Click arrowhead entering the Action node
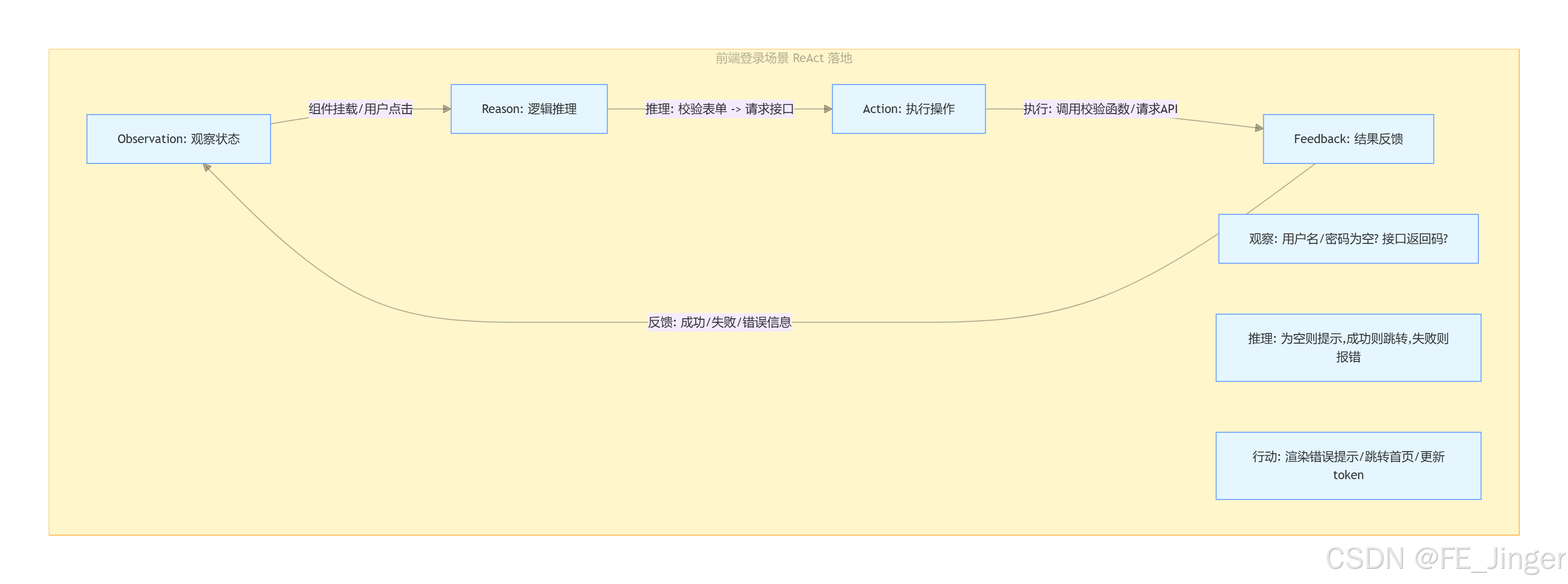The height and width of the screenshot is (584, 1568). click(x=828, y=109)
